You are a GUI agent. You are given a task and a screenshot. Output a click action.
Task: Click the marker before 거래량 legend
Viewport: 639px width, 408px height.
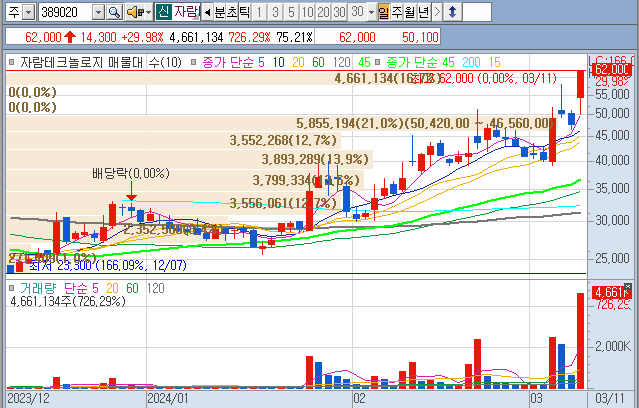[x=11, y=288]
